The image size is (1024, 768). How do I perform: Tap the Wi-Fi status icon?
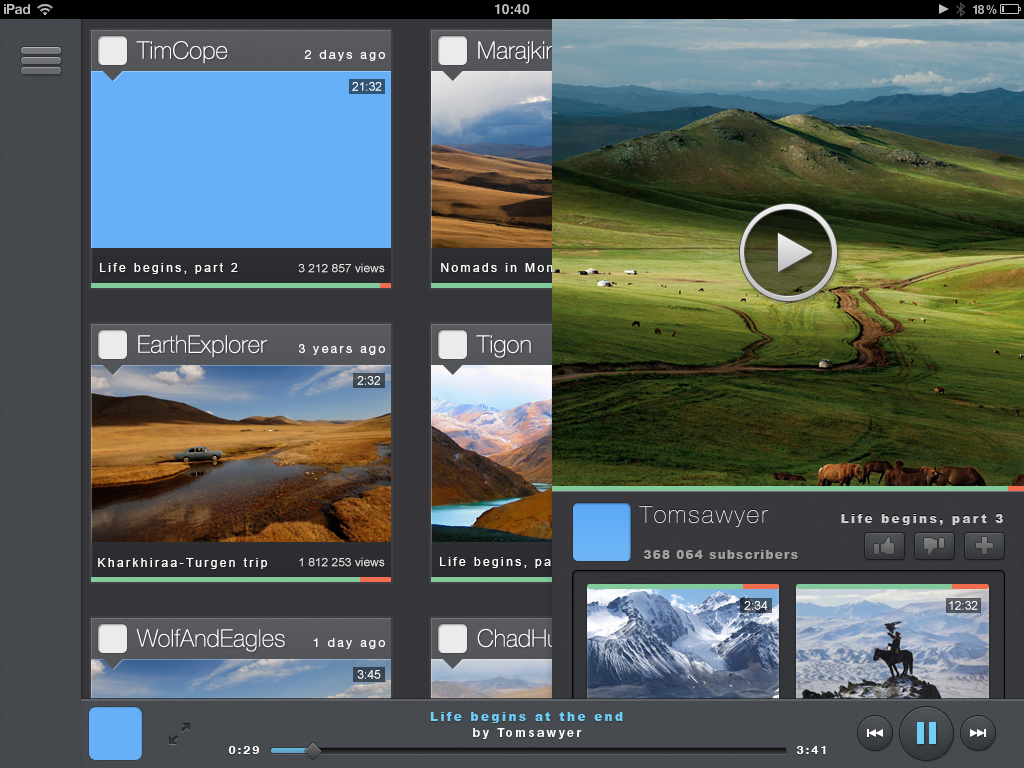[x=45, y=9]
